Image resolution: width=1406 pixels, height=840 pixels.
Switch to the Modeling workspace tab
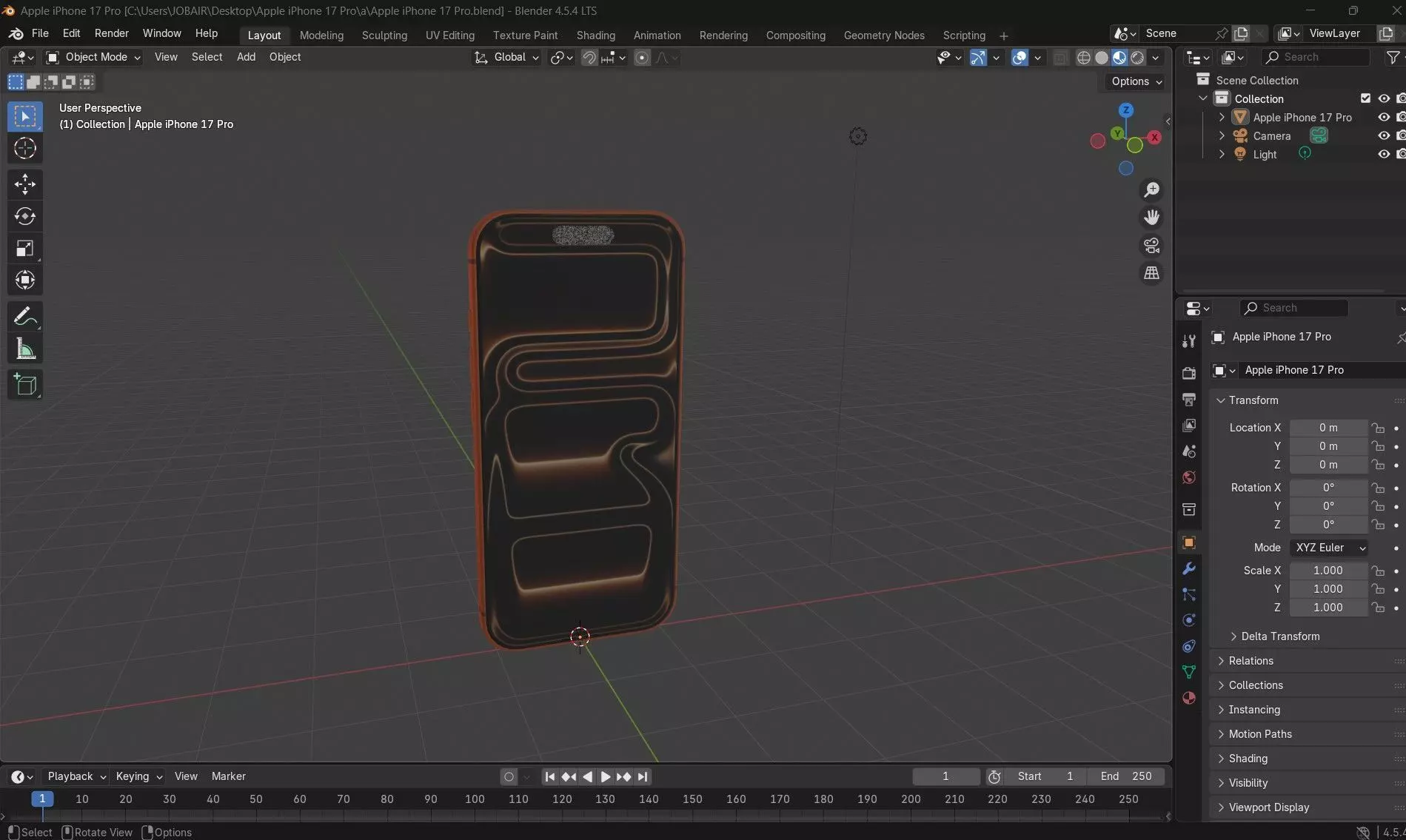[321, 35]
